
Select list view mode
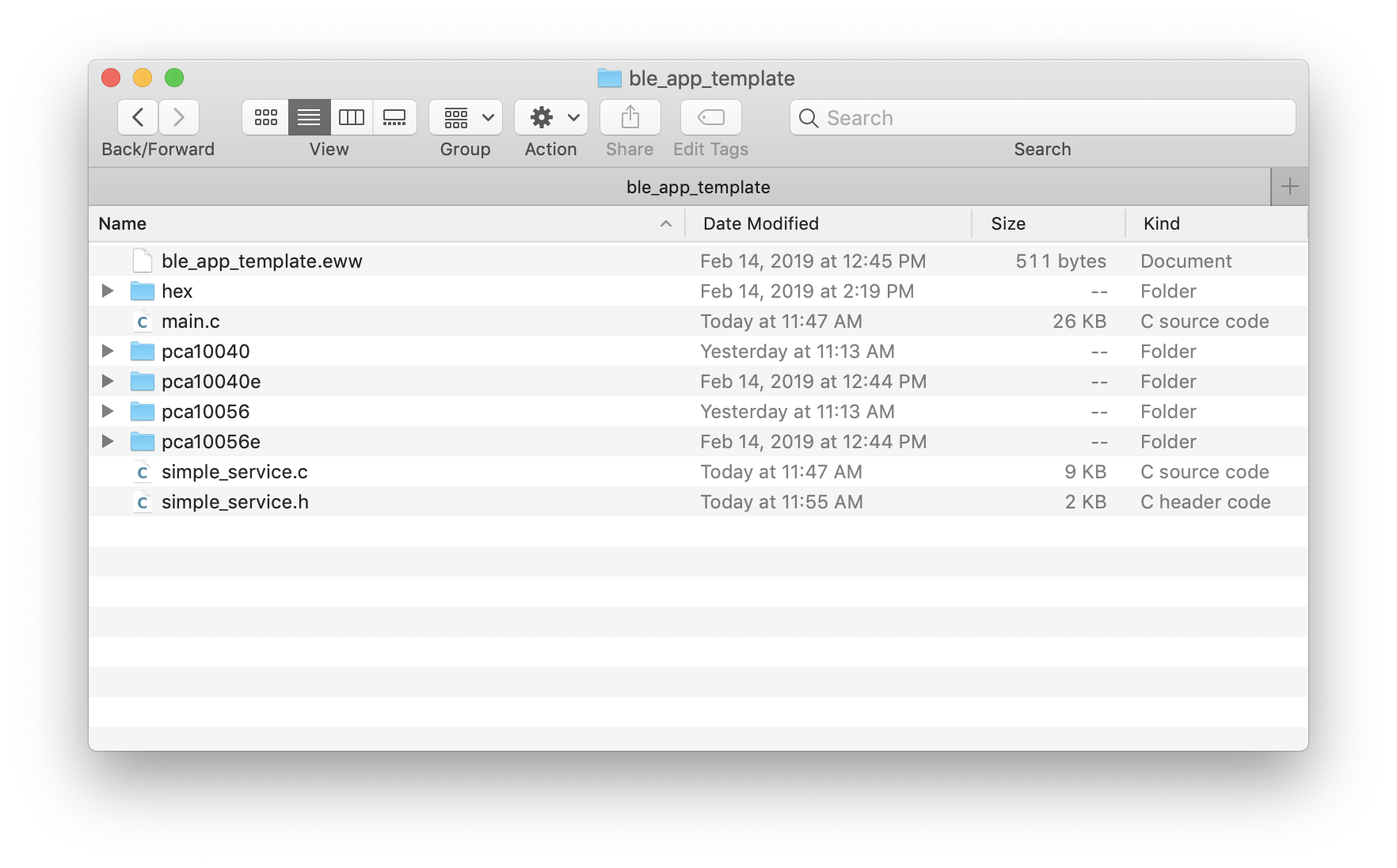pyautogui.click(x=309, y=118)
